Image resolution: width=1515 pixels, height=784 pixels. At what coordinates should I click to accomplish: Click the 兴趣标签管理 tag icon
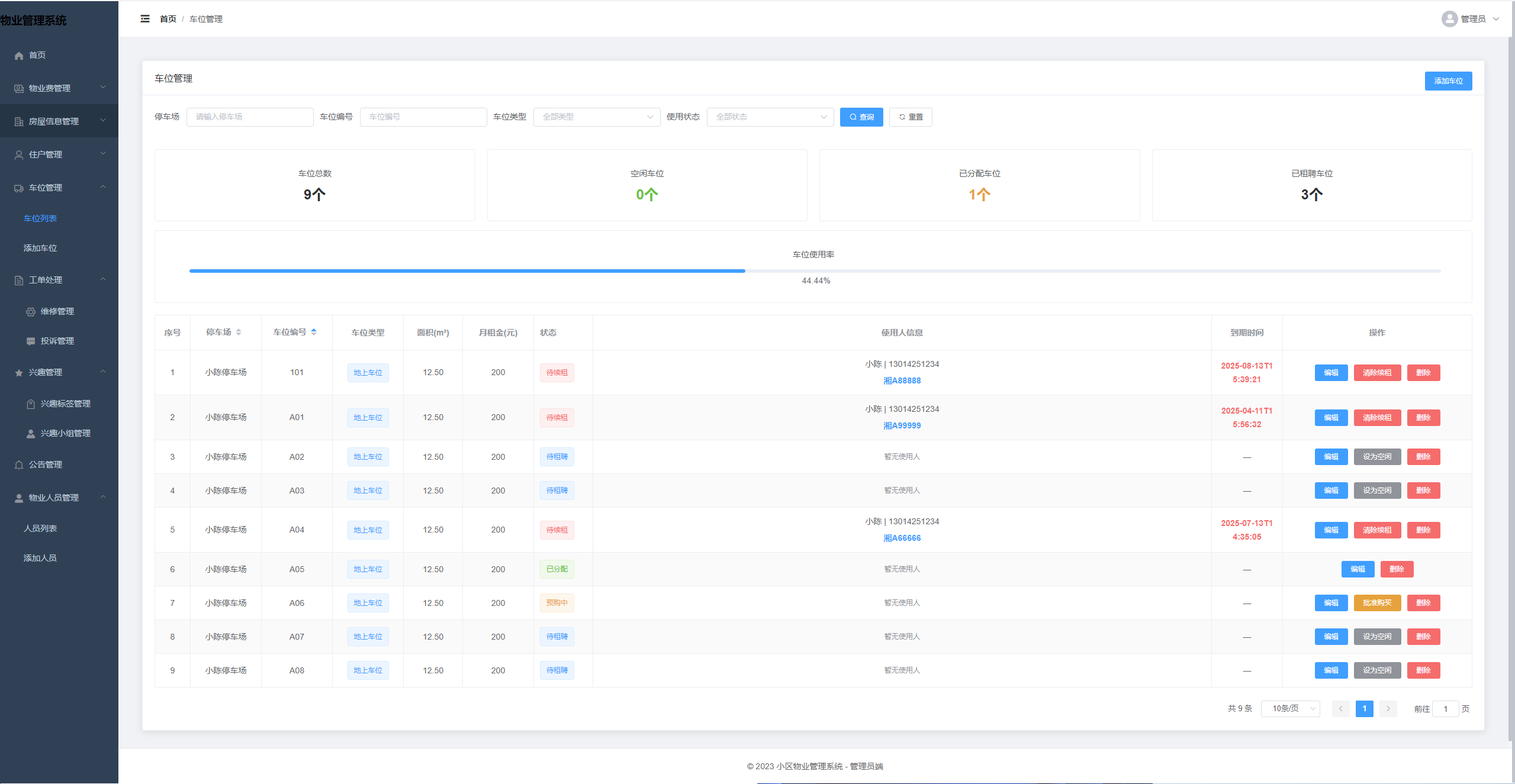[x=31, y=404]
